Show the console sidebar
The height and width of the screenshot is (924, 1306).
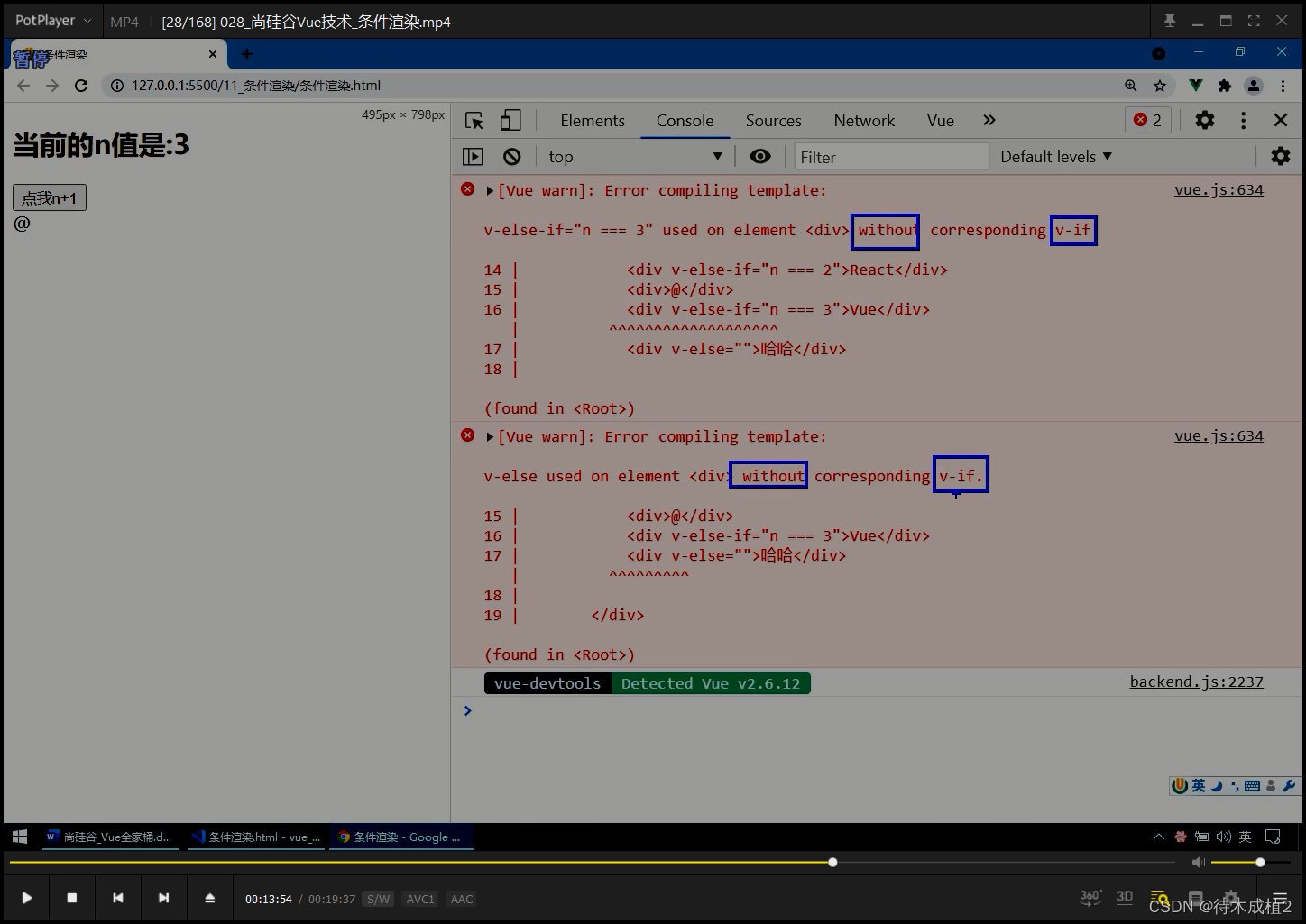(473, 157)
